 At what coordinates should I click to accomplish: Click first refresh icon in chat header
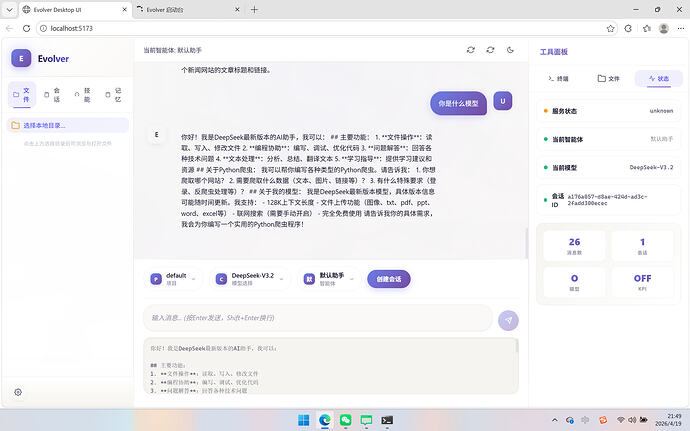click(x=471, y=50)
